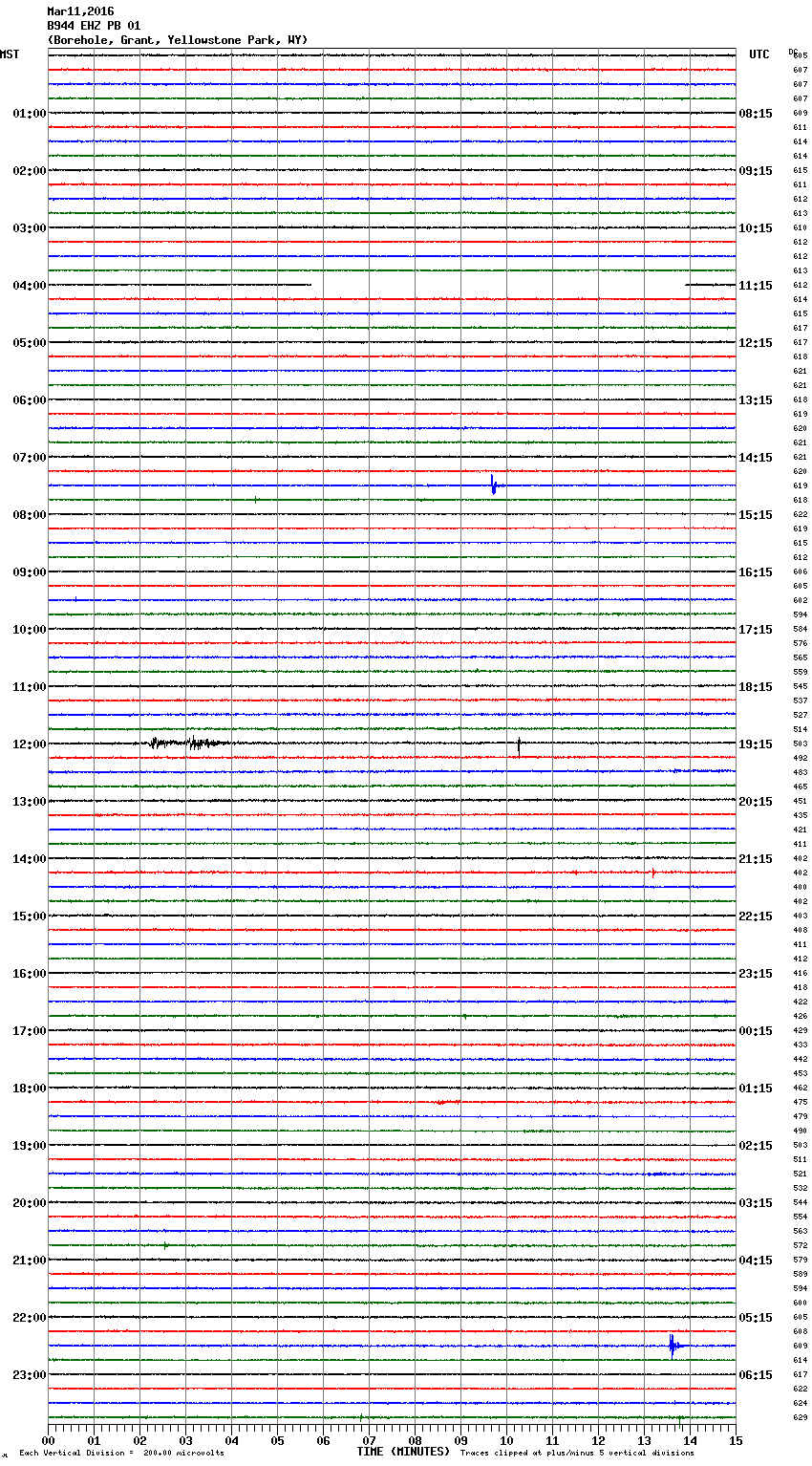
Task: Click the 13 minute axis tick label
Action: 644,1440
